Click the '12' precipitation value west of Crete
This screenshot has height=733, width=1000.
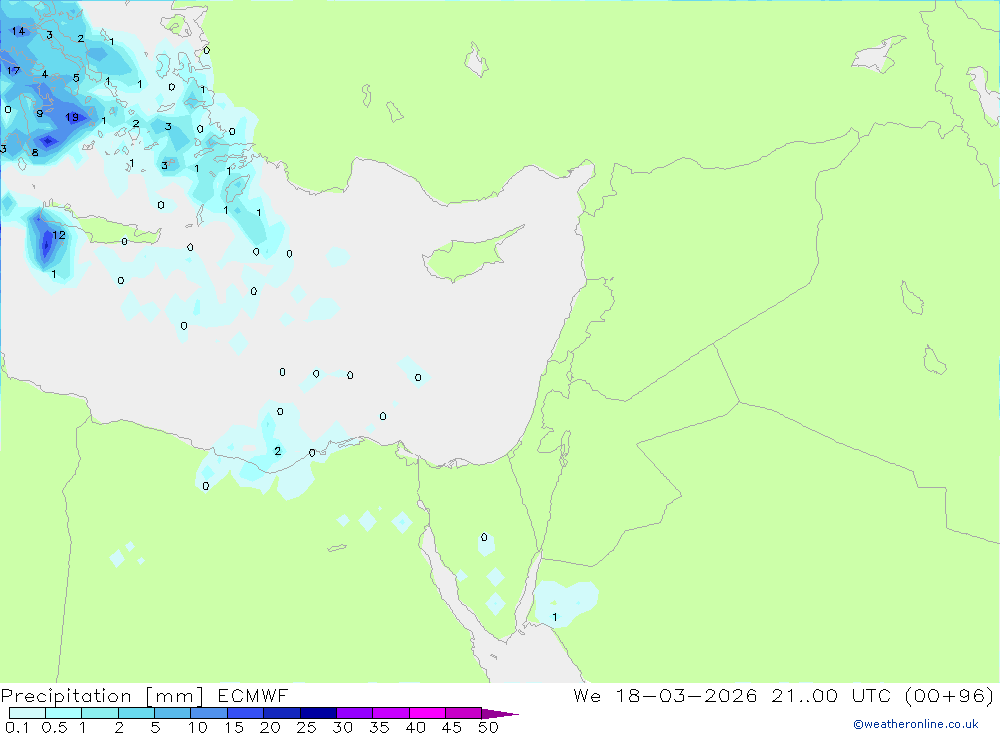[x=59, y=235]
